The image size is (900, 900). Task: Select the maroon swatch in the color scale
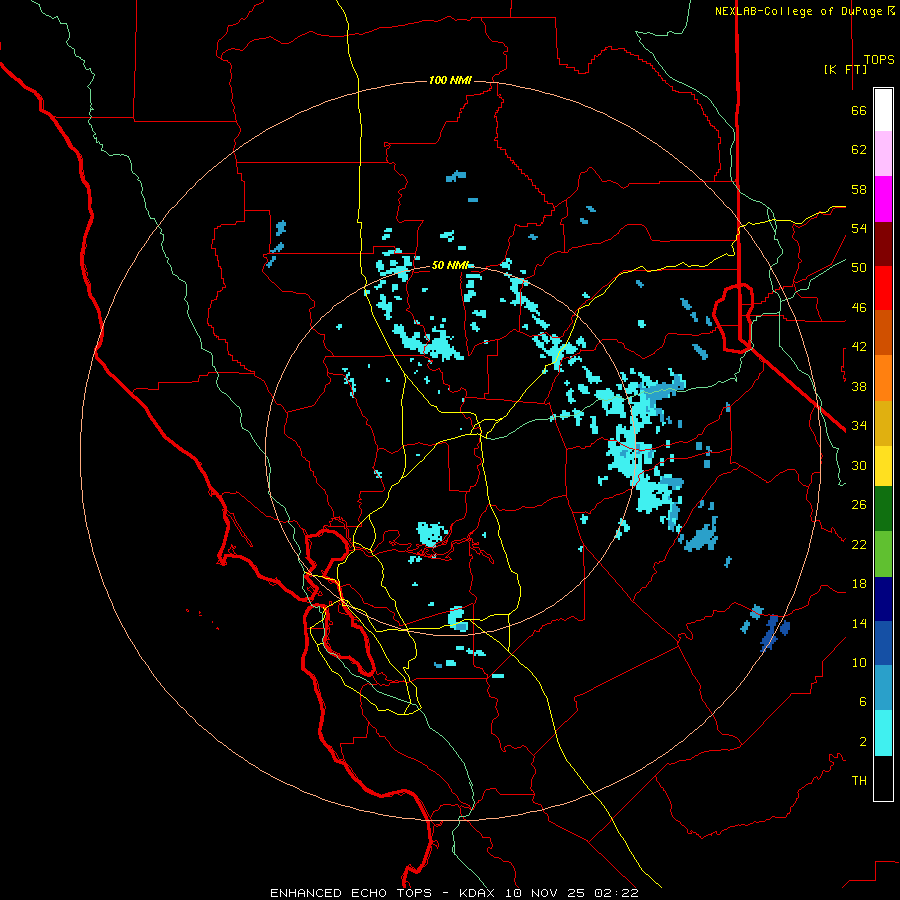[883, 244]
